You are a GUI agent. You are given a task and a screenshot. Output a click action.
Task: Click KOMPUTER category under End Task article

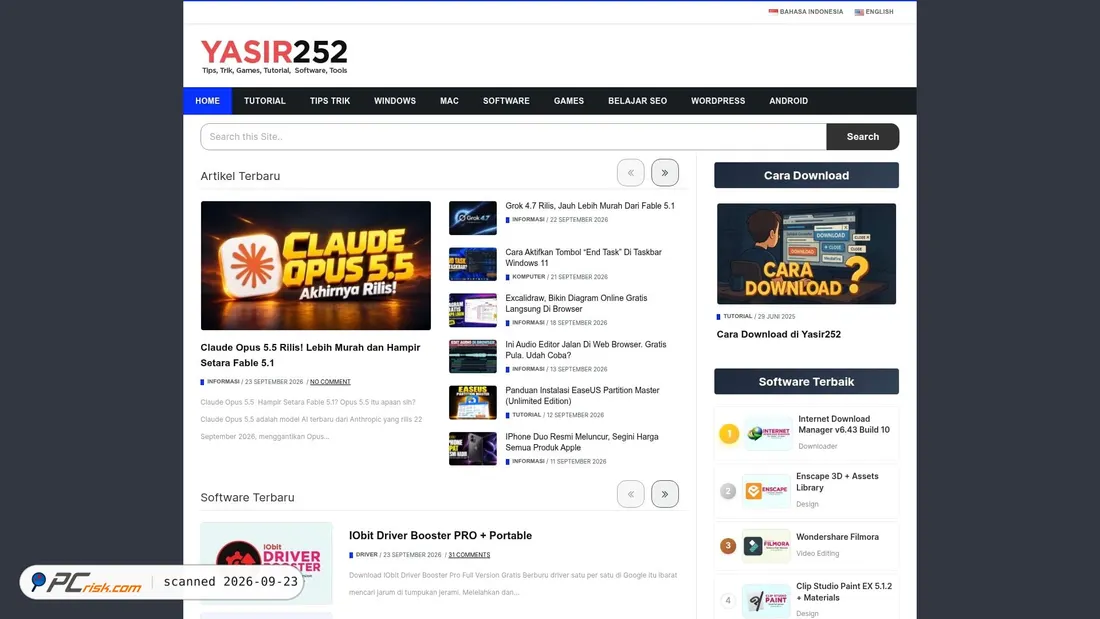(x=528, y=277)
